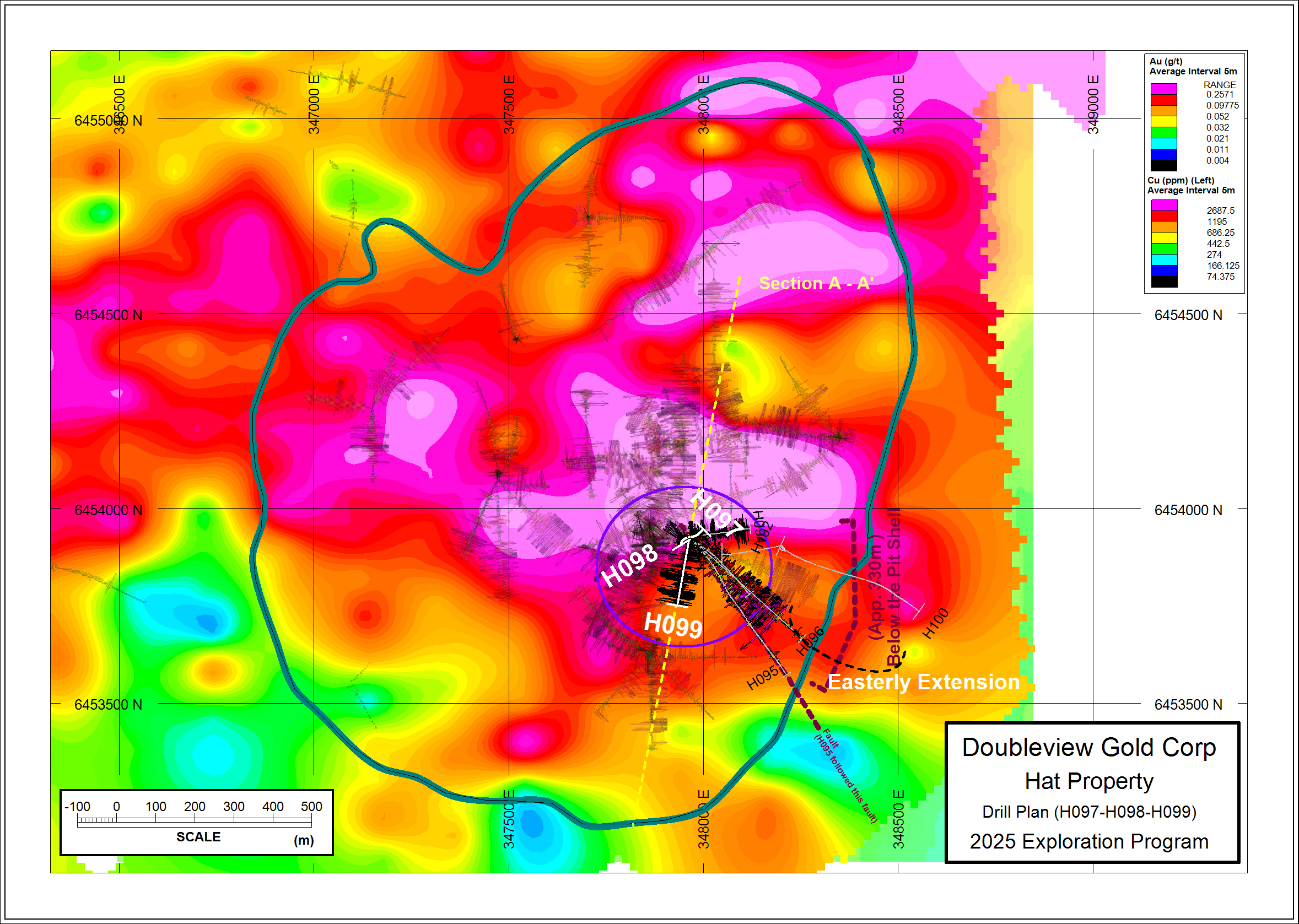Screen dimensions: 1299x924
Task: Click the 2025 Exploration Program text
Action: [x=1088, y=841]
